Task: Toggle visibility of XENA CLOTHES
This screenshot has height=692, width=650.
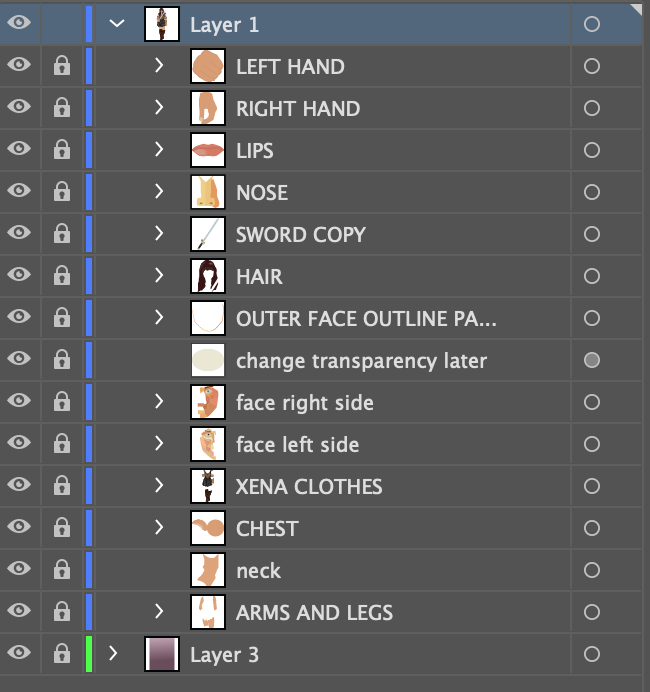Action: click(x=19, y=484)
